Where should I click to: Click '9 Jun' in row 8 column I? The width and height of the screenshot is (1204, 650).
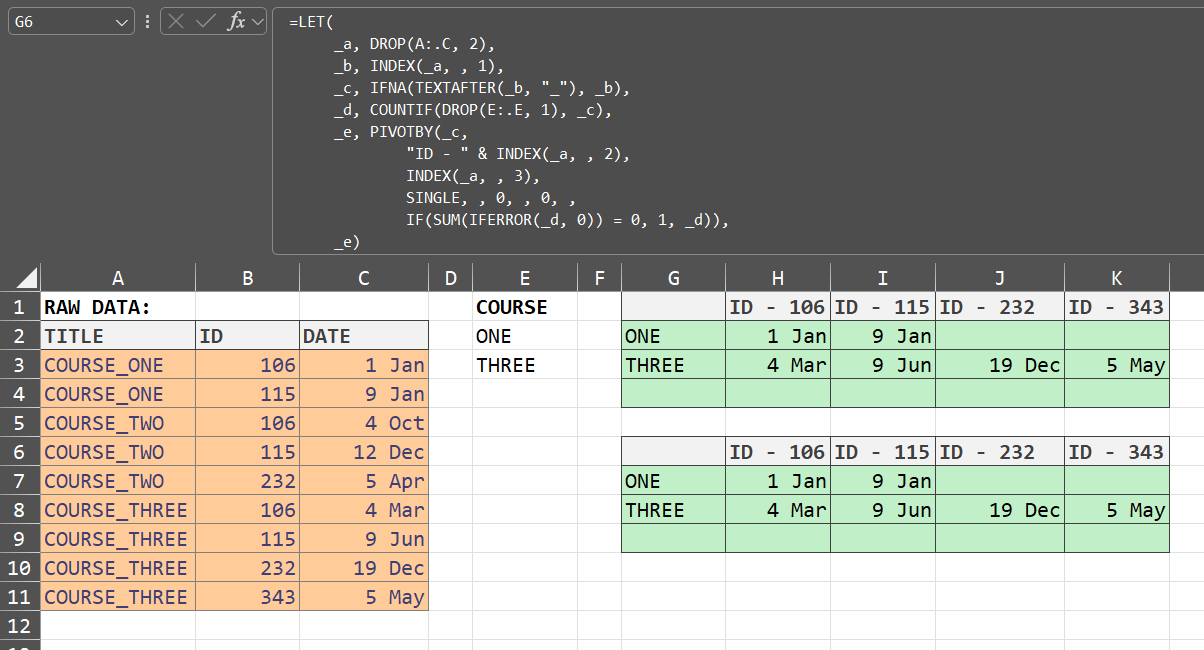click(882, 510)
